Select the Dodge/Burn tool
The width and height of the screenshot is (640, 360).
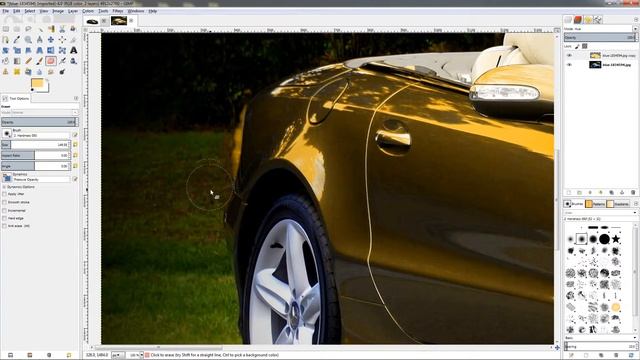pos(62,72)
